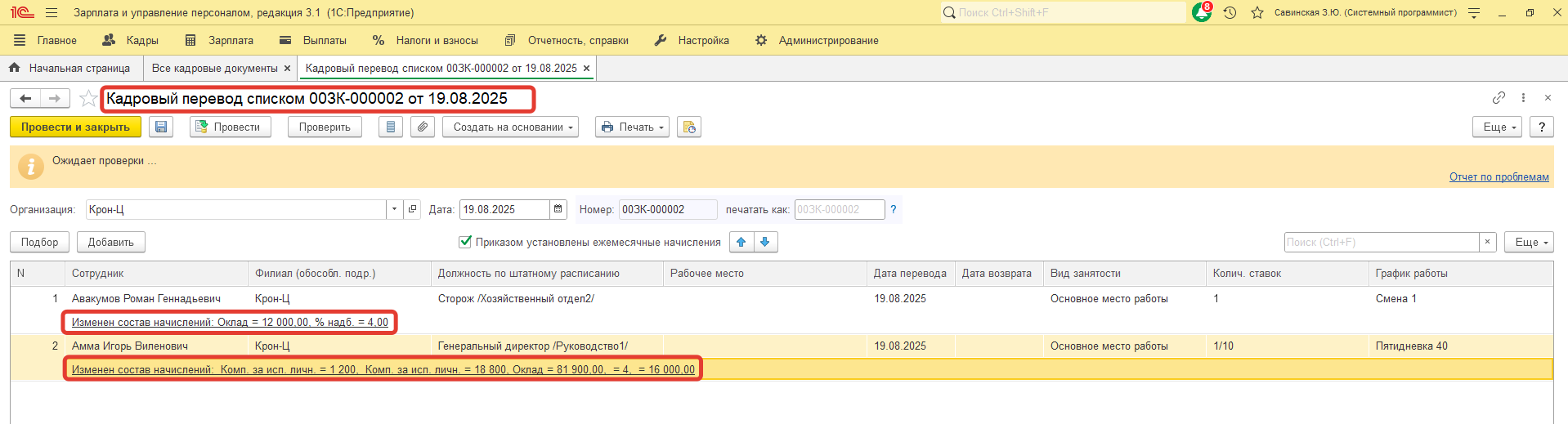Screen dimensions: 1568x424
Task: Click the 'печатать как' number input field
Action: pos(839,210)
